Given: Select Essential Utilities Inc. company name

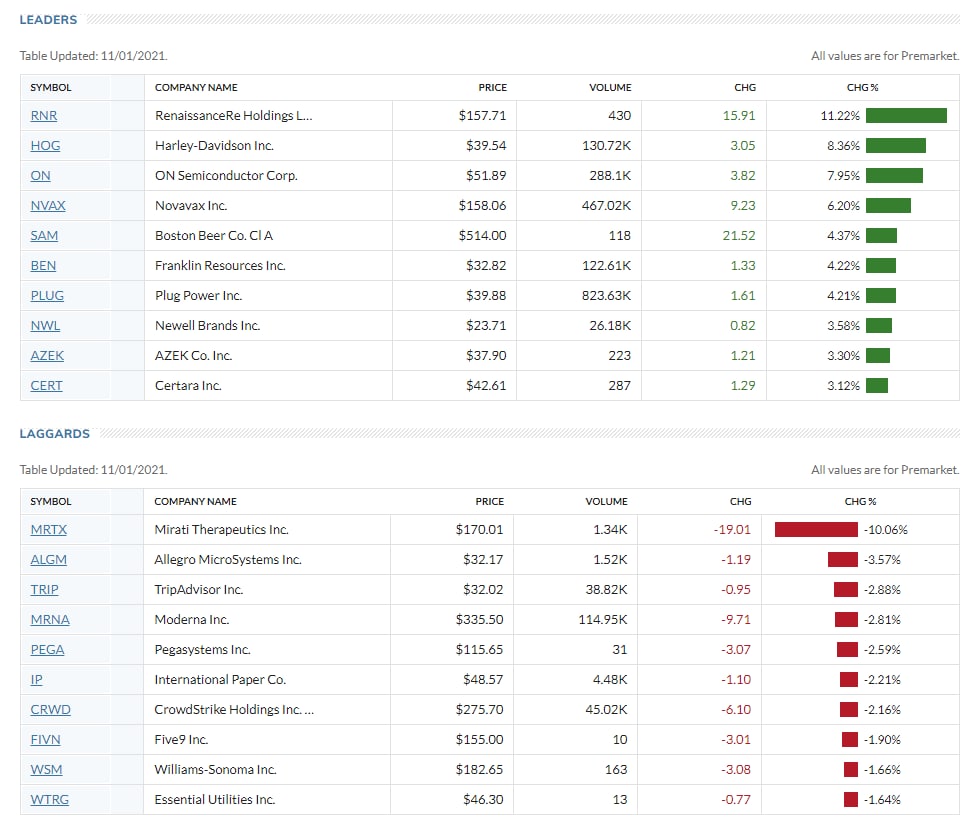Looking at the screenshot, I should 215,799.
